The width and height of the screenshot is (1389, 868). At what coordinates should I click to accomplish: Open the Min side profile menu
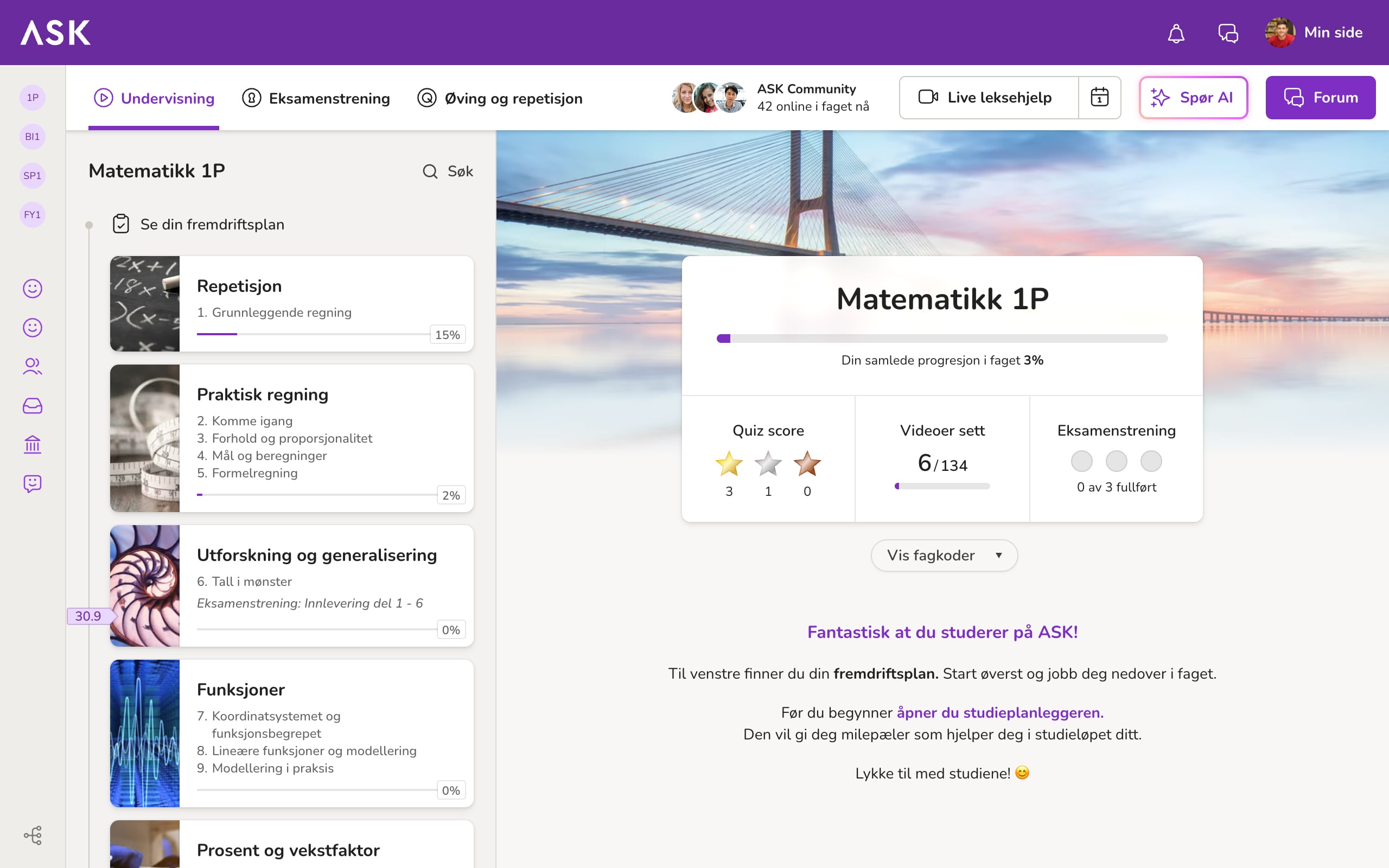tap(1314, 33)
